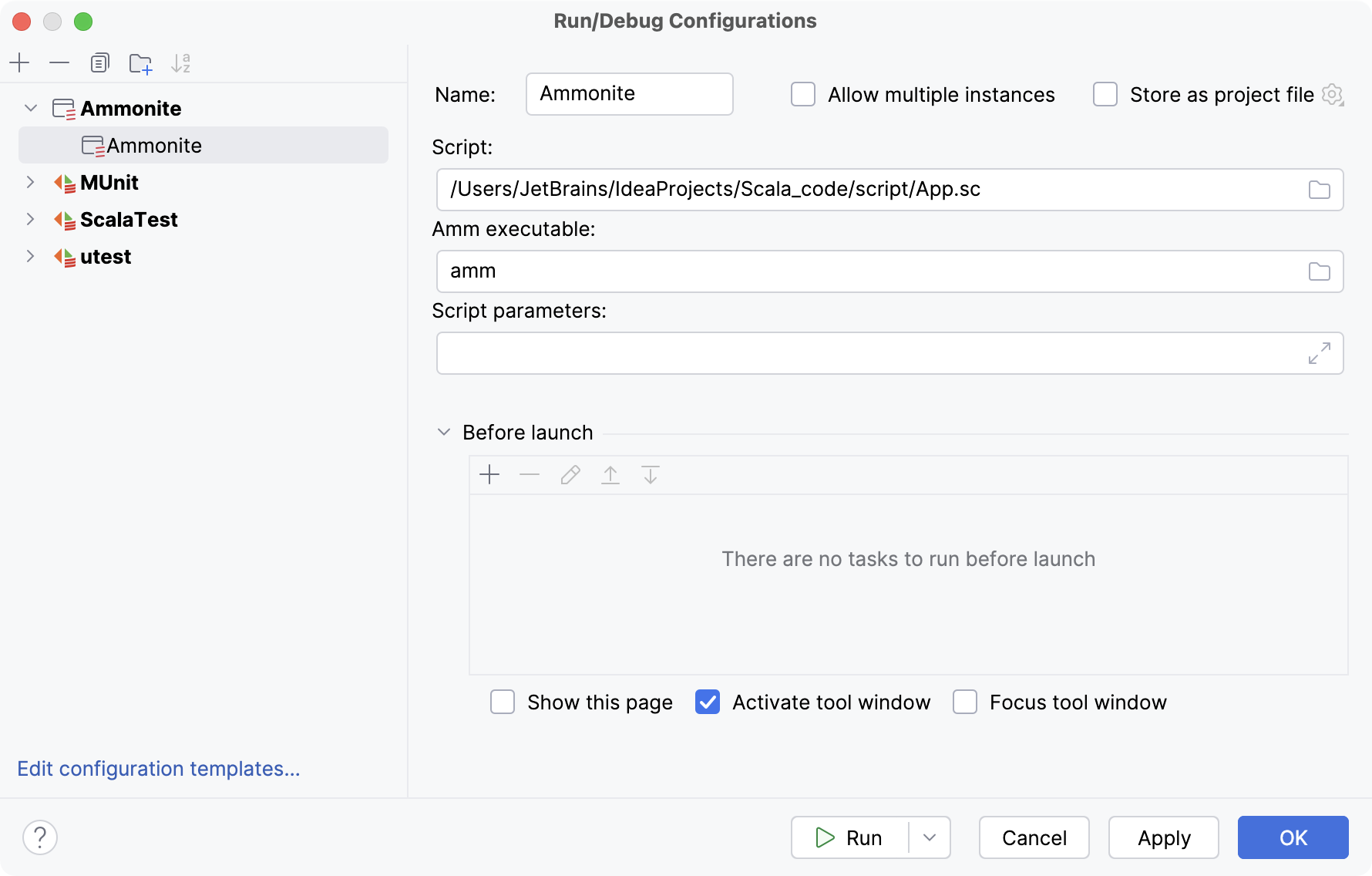
Task: Select Ammonite child configuration
Action: pyautogui.click(x=203, y=145)
